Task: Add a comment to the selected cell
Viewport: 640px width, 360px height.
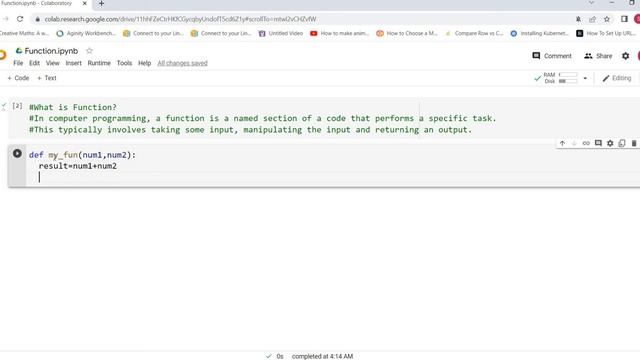Action: pyautogui.click(x=598, y=143)
